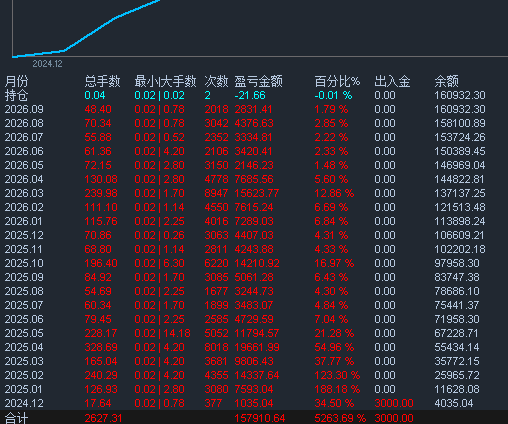Click the -21.66 position profit value
Viewport: 508px width, 424px height.
(250, 96)
